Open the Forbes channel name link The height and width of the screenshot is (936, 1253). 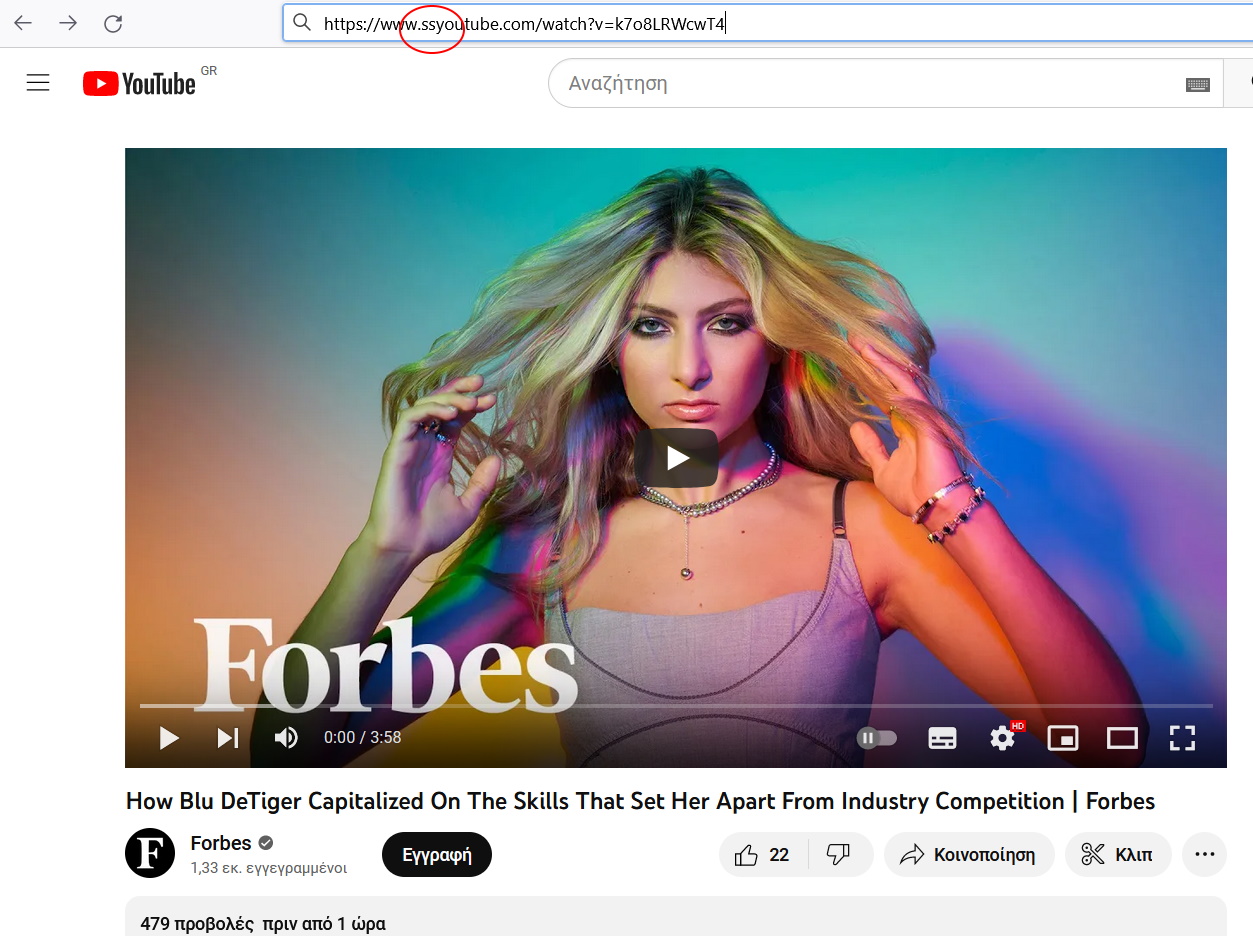221,843
